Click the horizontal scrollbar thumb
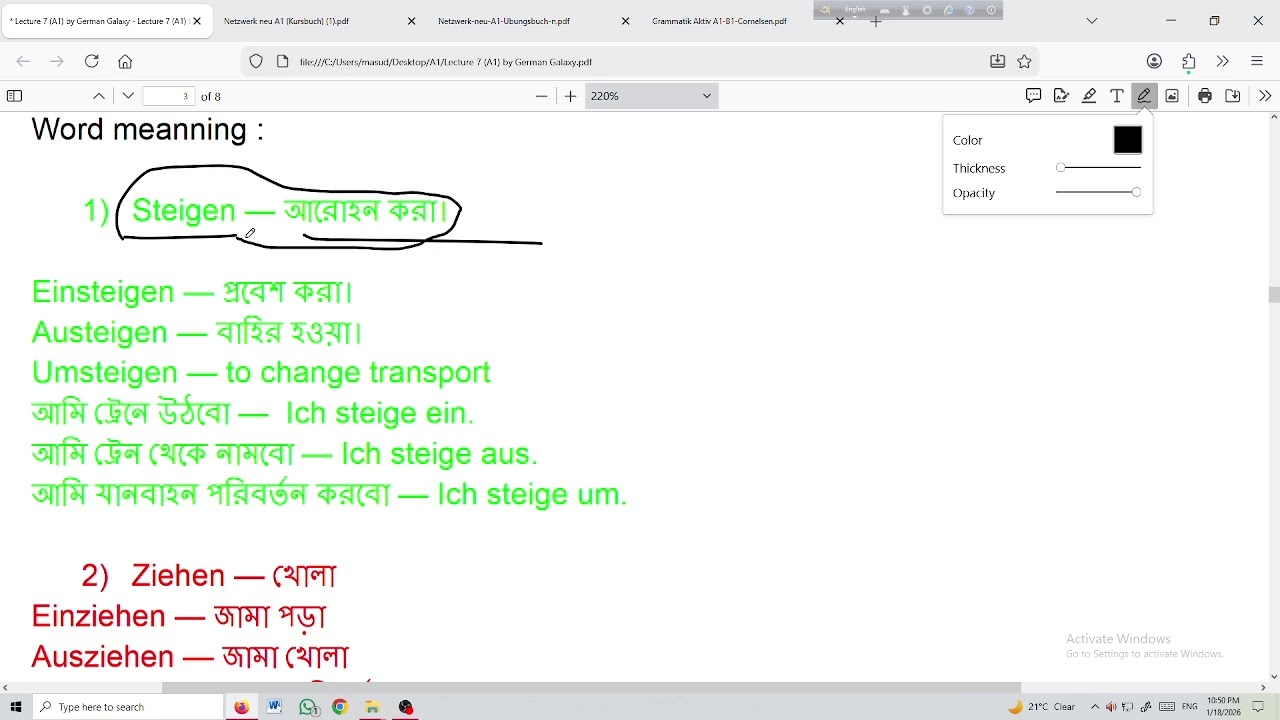Viewport: 1280px width, 720px height. (591, 687)
